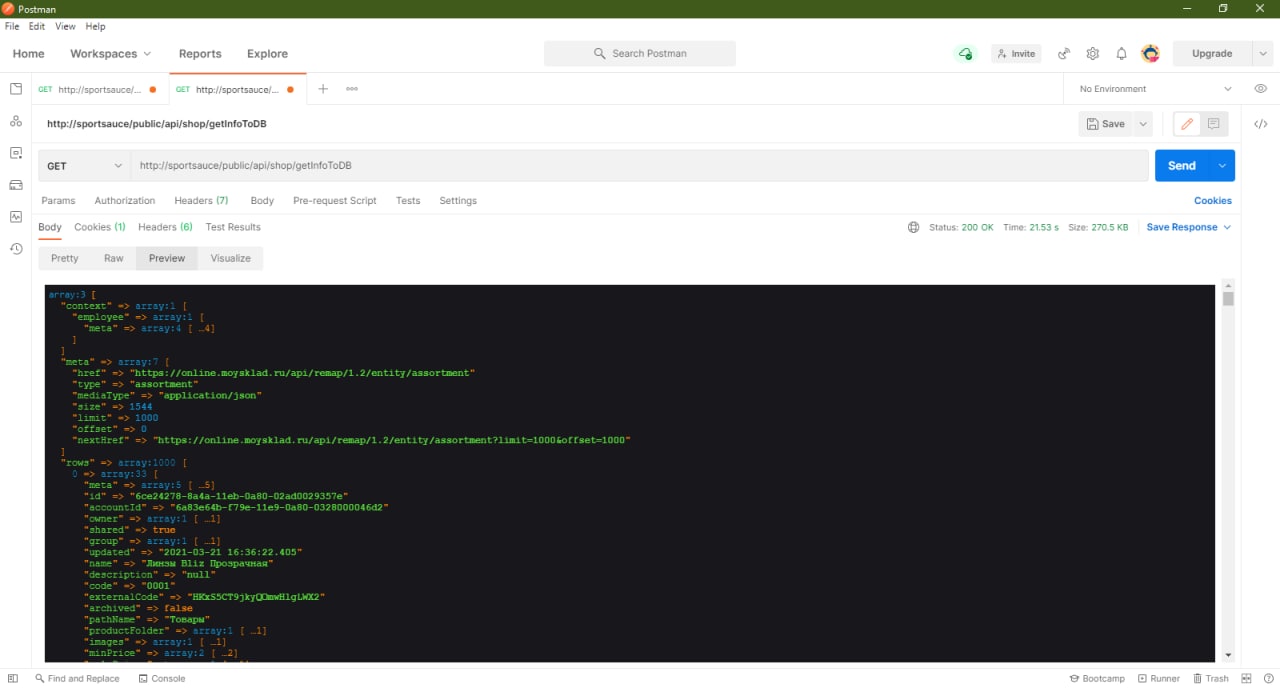Open response Headers (6) tab
The height and width of the screenshot is (688, 1280).
pyautogui.click(x=165, y=228)
